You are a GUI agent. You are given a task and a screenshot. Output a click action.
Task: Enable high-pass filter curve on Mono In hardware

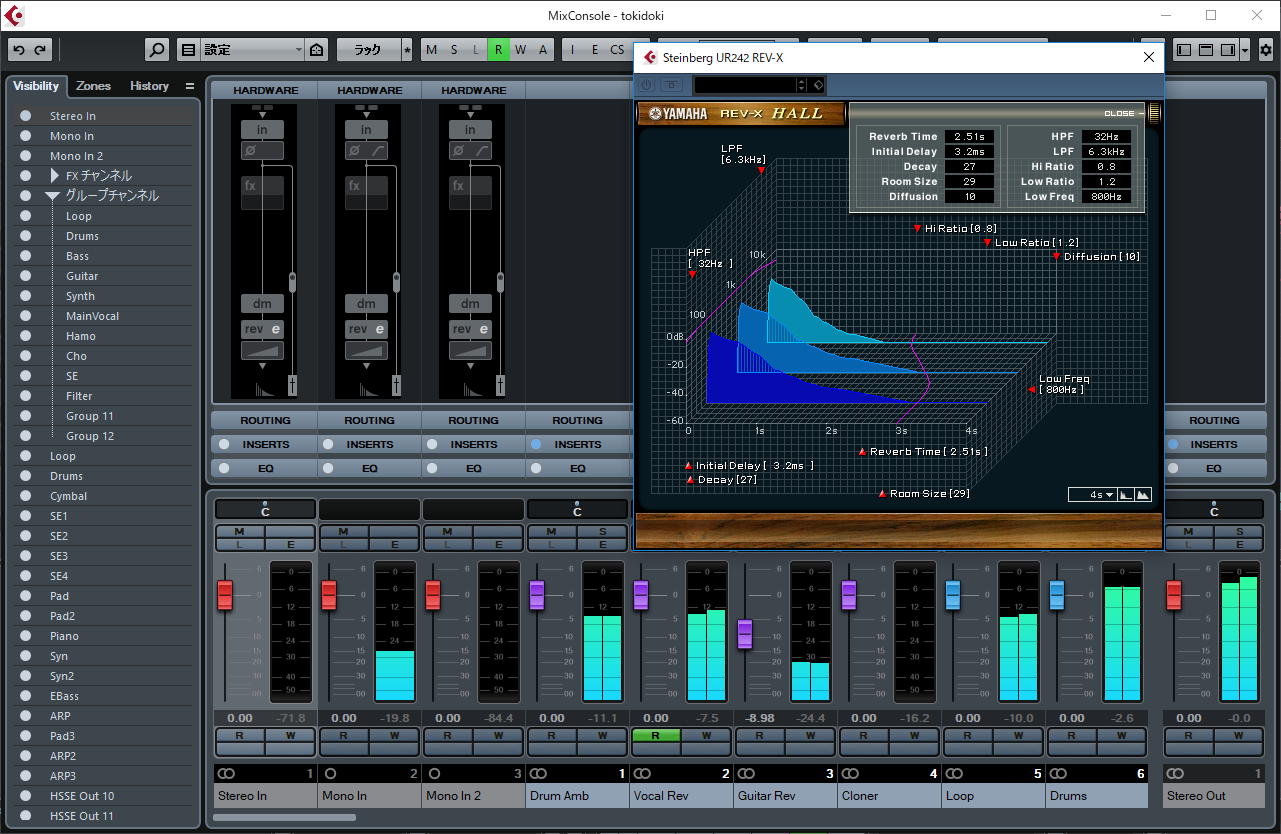[x=378, y=151]
